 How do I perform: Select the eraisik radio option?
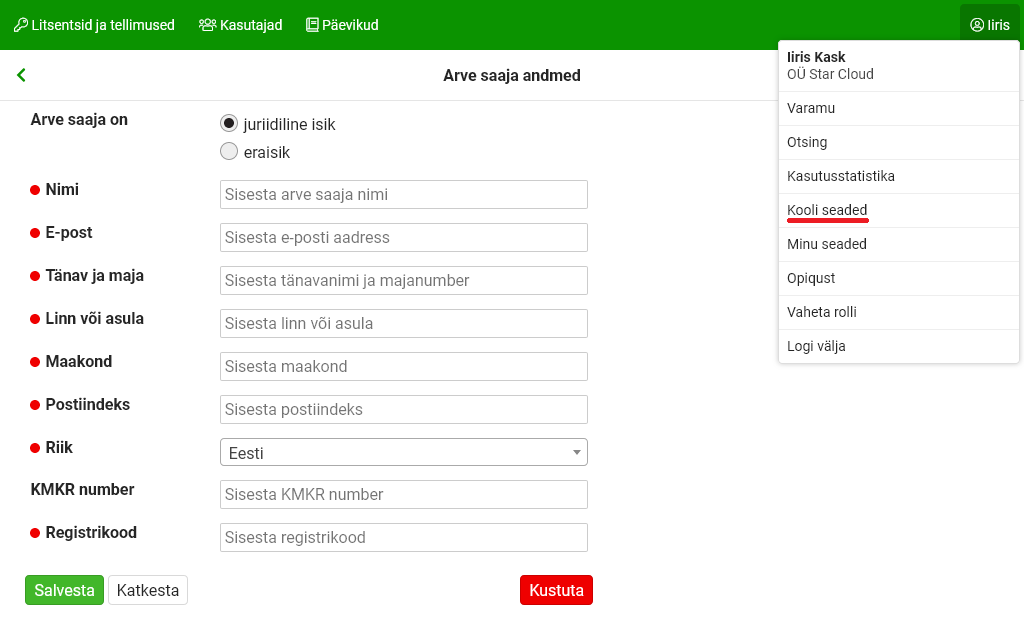229,152
